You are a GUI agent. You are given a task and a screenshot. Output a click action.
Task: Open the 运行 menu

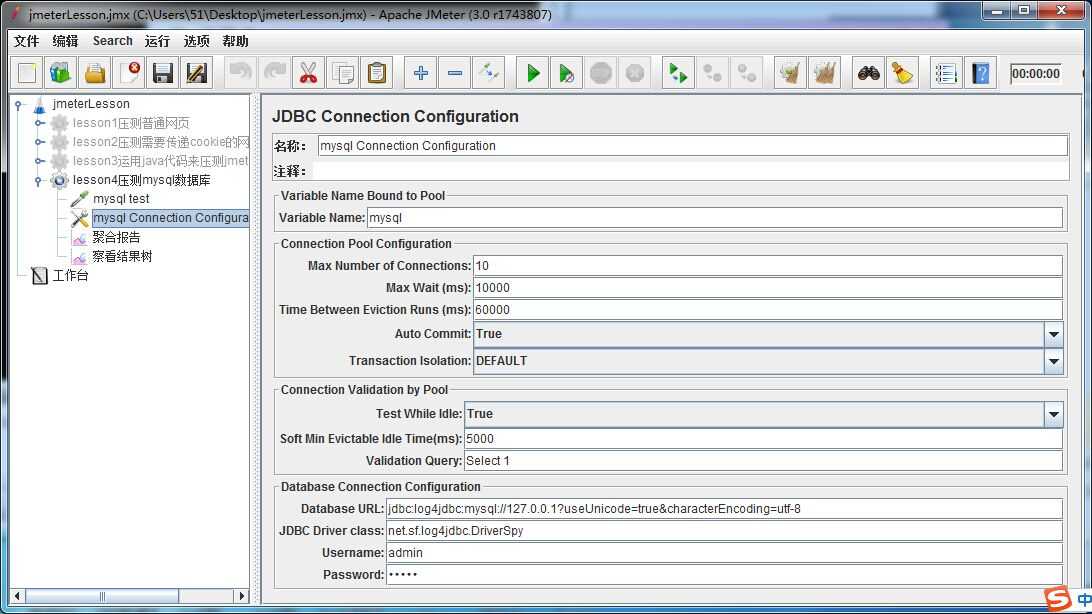click(x=157, y=41)
